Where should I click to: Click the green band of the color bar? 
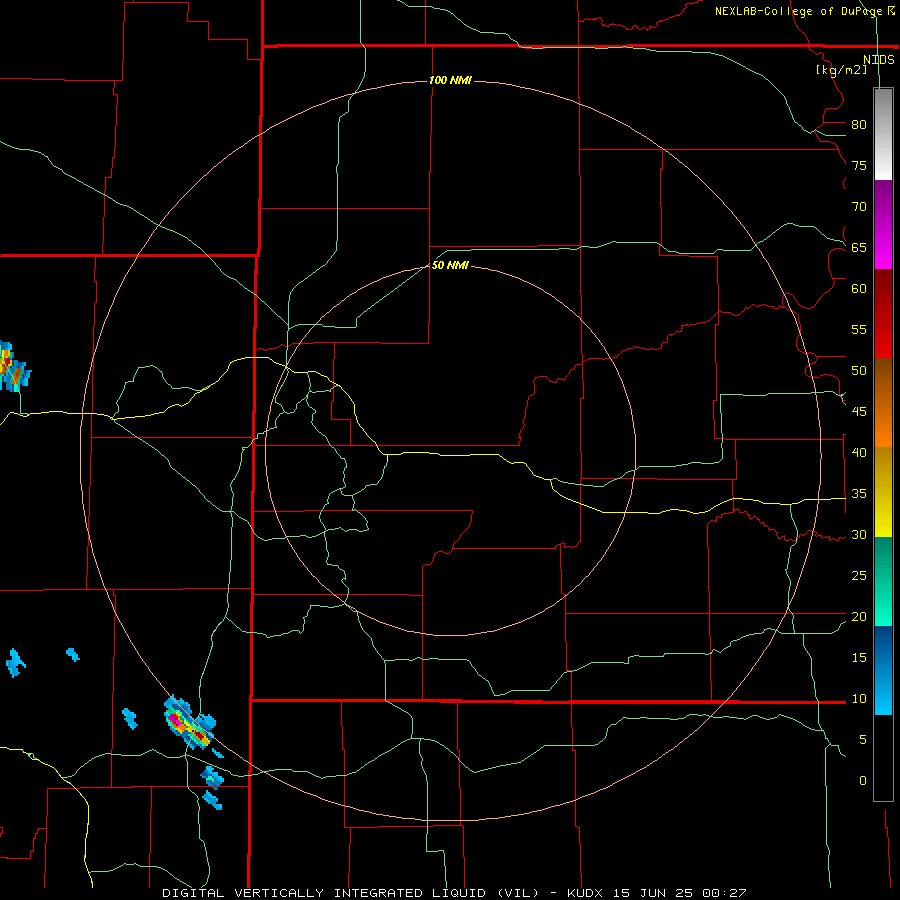click(x=883, y=581)
